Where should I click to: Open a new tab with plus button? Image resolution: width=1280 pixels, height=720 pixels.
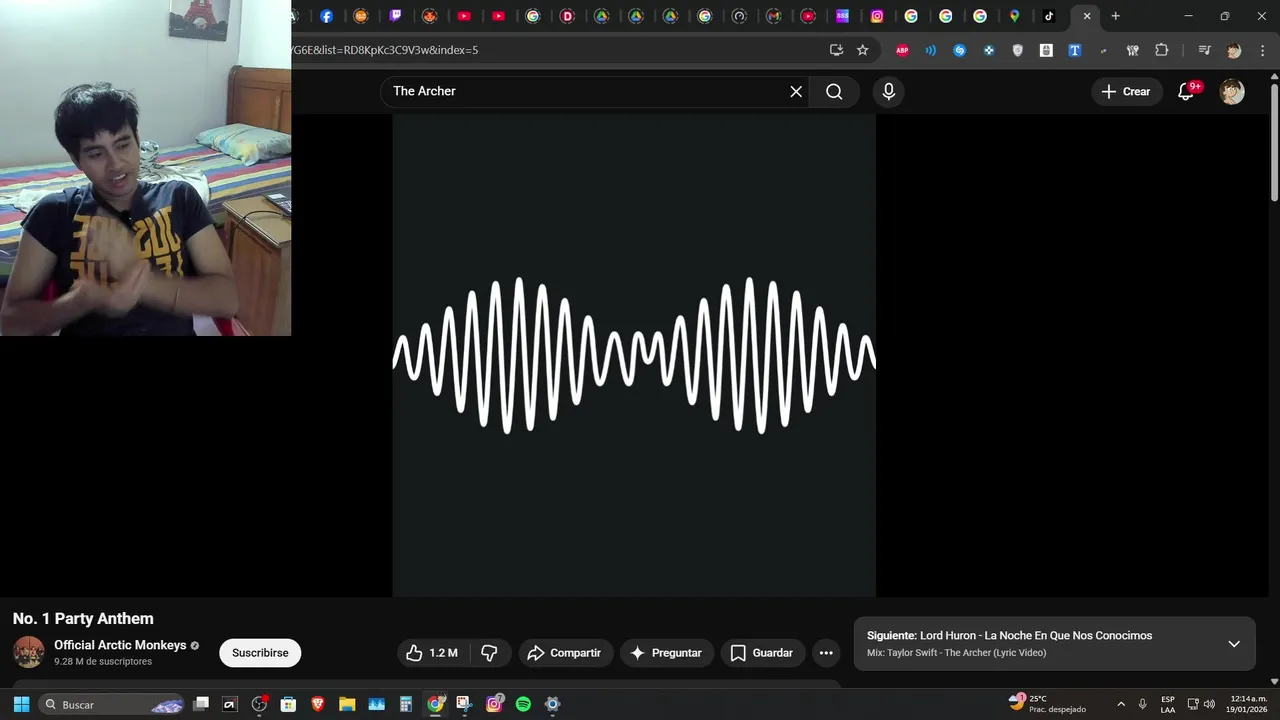click(x=1116, y=16)
